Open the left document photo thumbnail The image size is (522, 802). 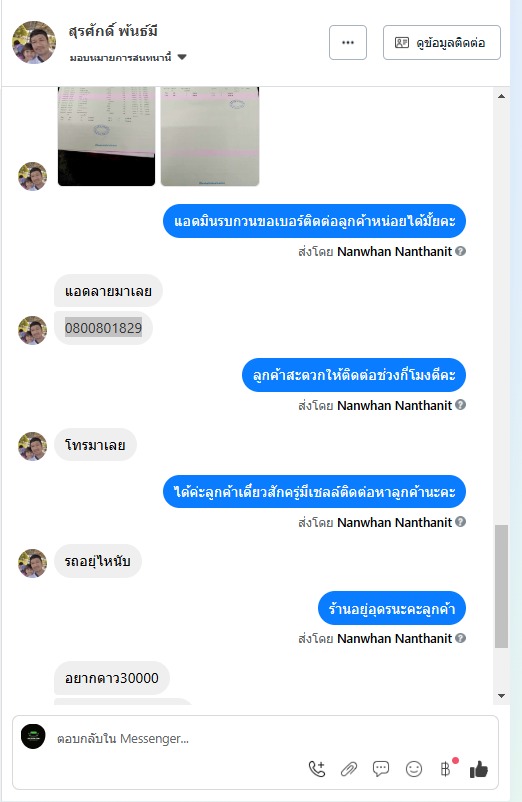pos(106,136)
